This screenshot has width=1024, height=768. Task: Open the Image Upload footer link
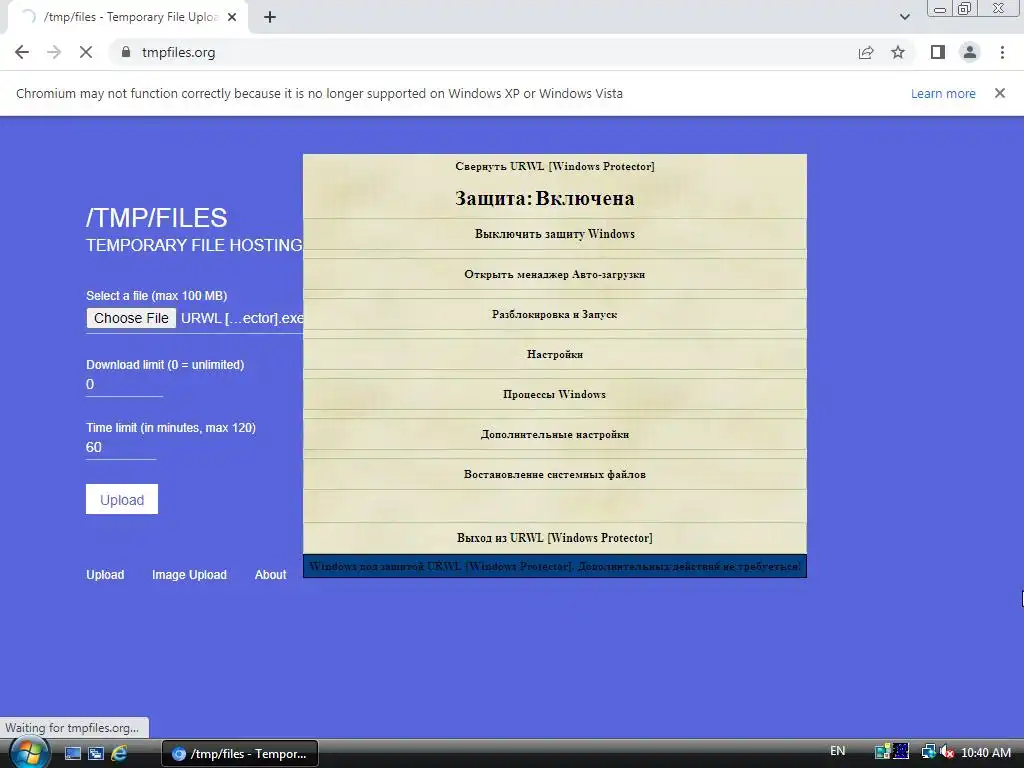coord(189,575)
